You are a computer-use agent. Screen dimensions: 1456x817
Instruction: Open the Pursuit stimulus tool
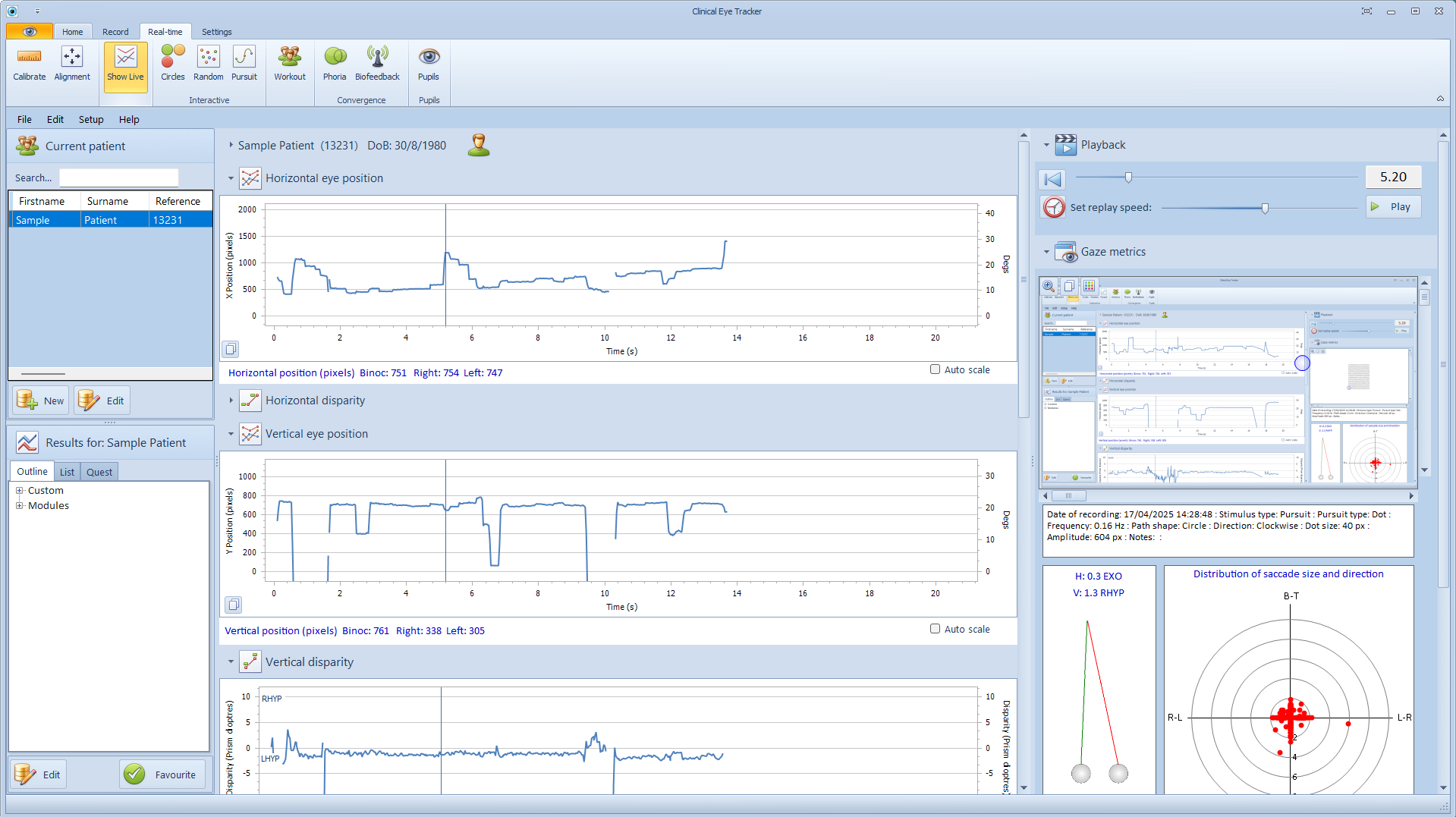[244, 58]
